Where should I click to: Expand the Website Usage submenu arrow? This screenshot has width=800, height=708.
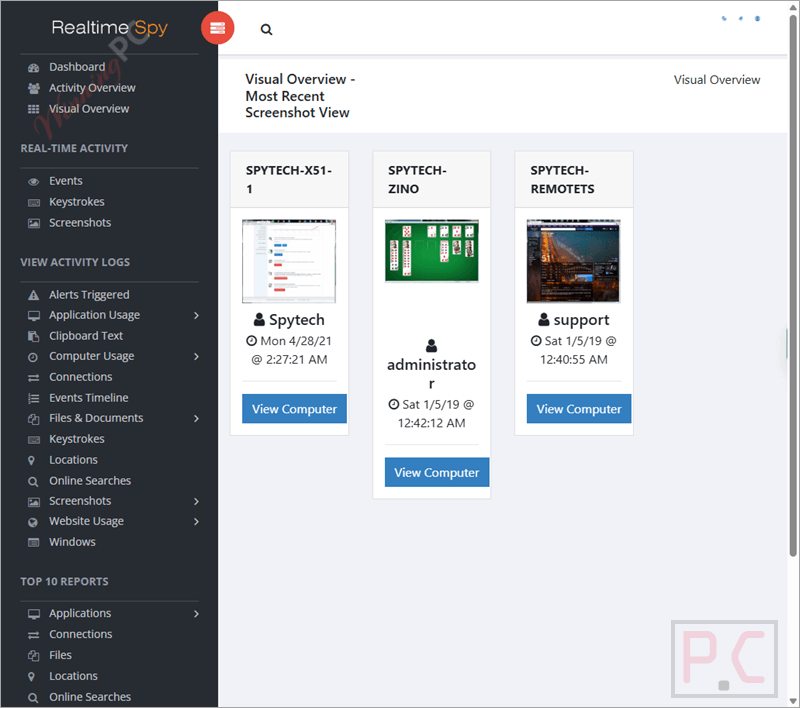(196, 521)
